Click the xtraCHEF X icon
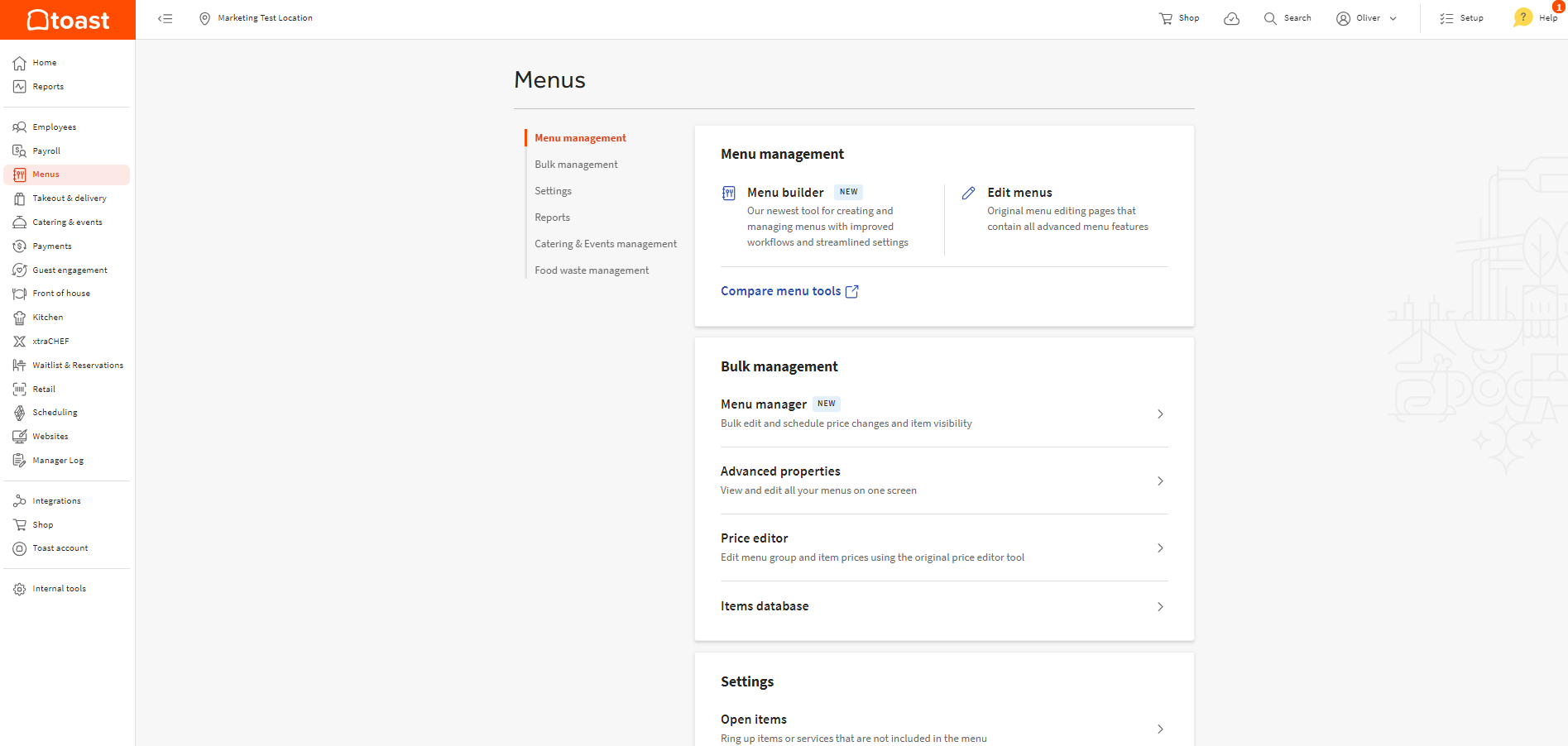Image resolution: width=1568 pixels, height=746 pixels. [20, 342]
